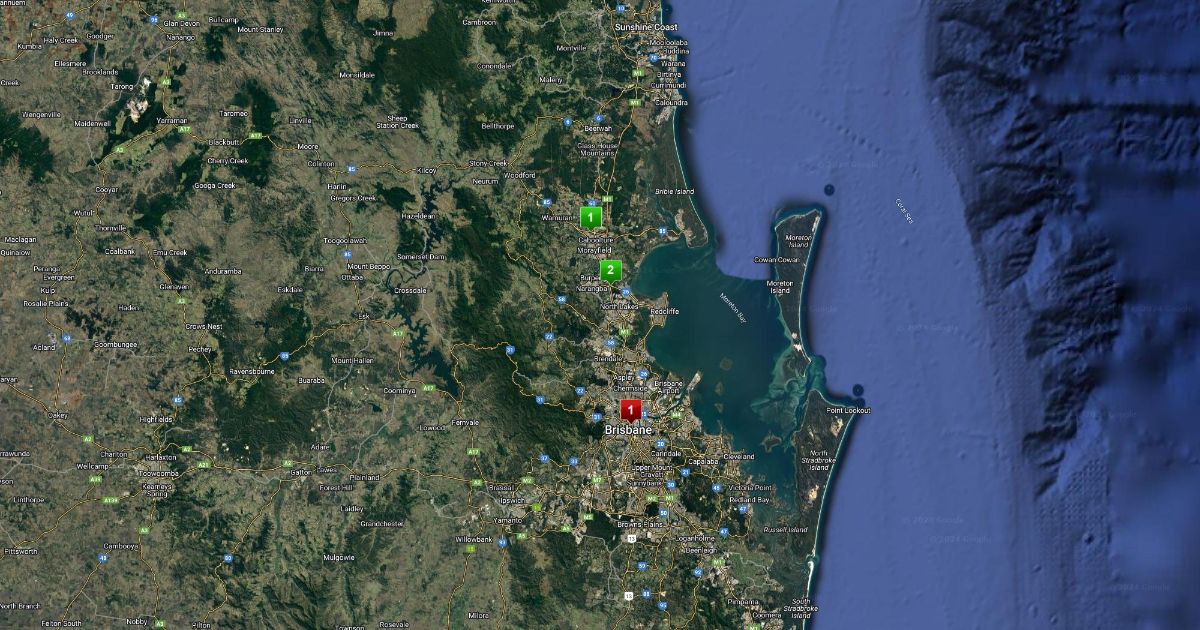Click the Gatton label
1200x630 pixels.
pyautogui.click(x=301, y=471)
